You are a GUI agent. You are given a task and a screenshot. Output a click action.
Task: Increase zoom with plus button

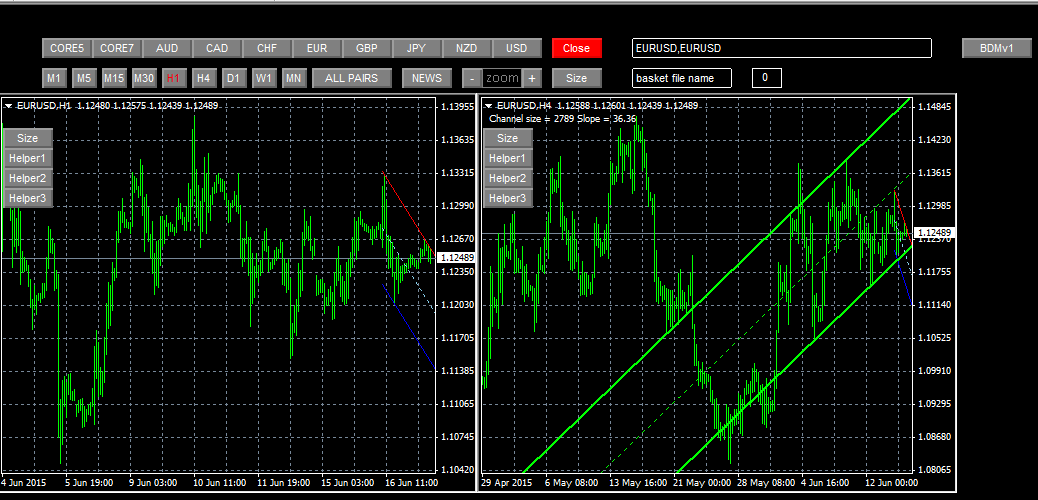[x=532, y=78]
